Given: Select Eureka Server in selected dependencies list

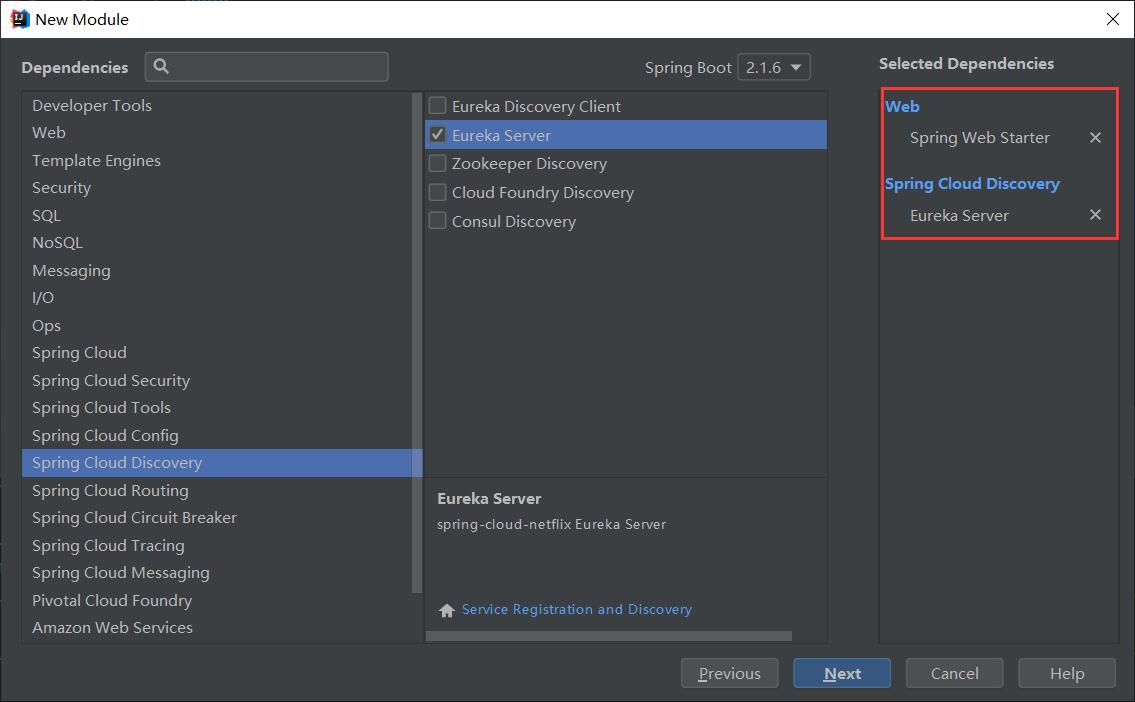Looking at the screenshot, I should click(959, 216).
